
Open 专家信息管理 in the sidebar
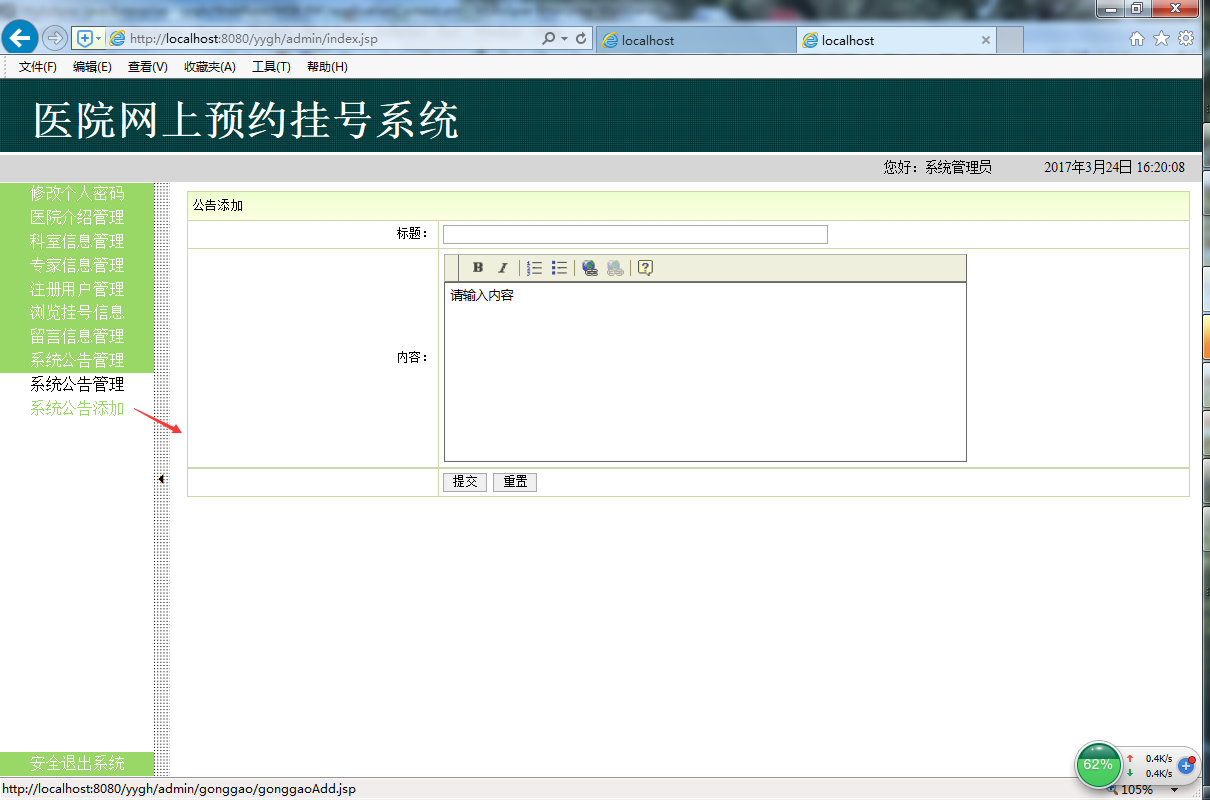pos(77,265)
